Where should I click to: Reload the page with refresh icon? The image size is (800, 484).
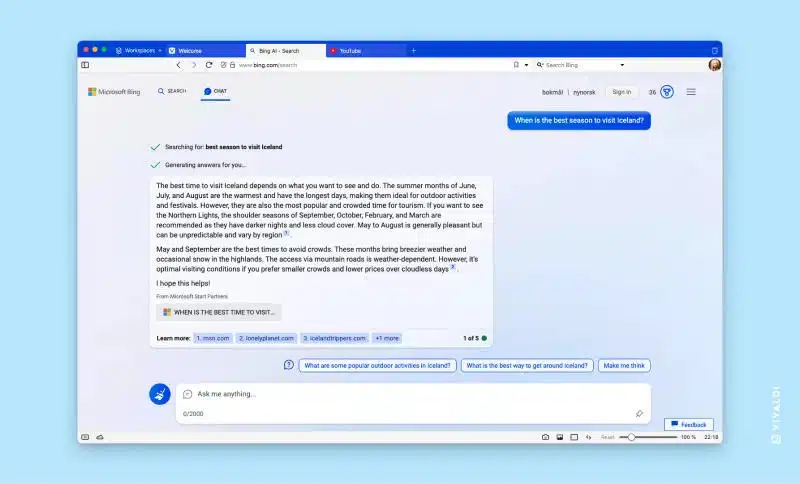coord(209,65)
